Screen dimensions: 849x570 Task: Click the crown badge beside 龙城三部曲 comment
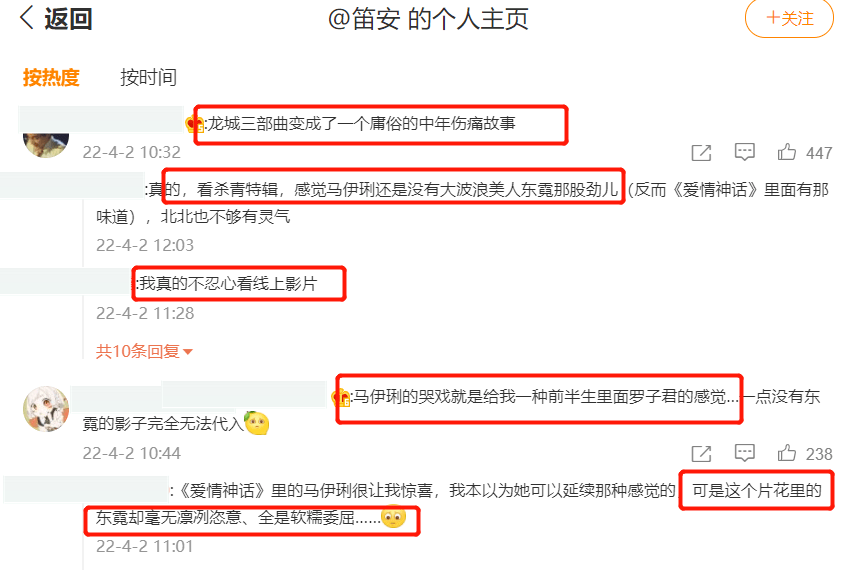point(194,124)
